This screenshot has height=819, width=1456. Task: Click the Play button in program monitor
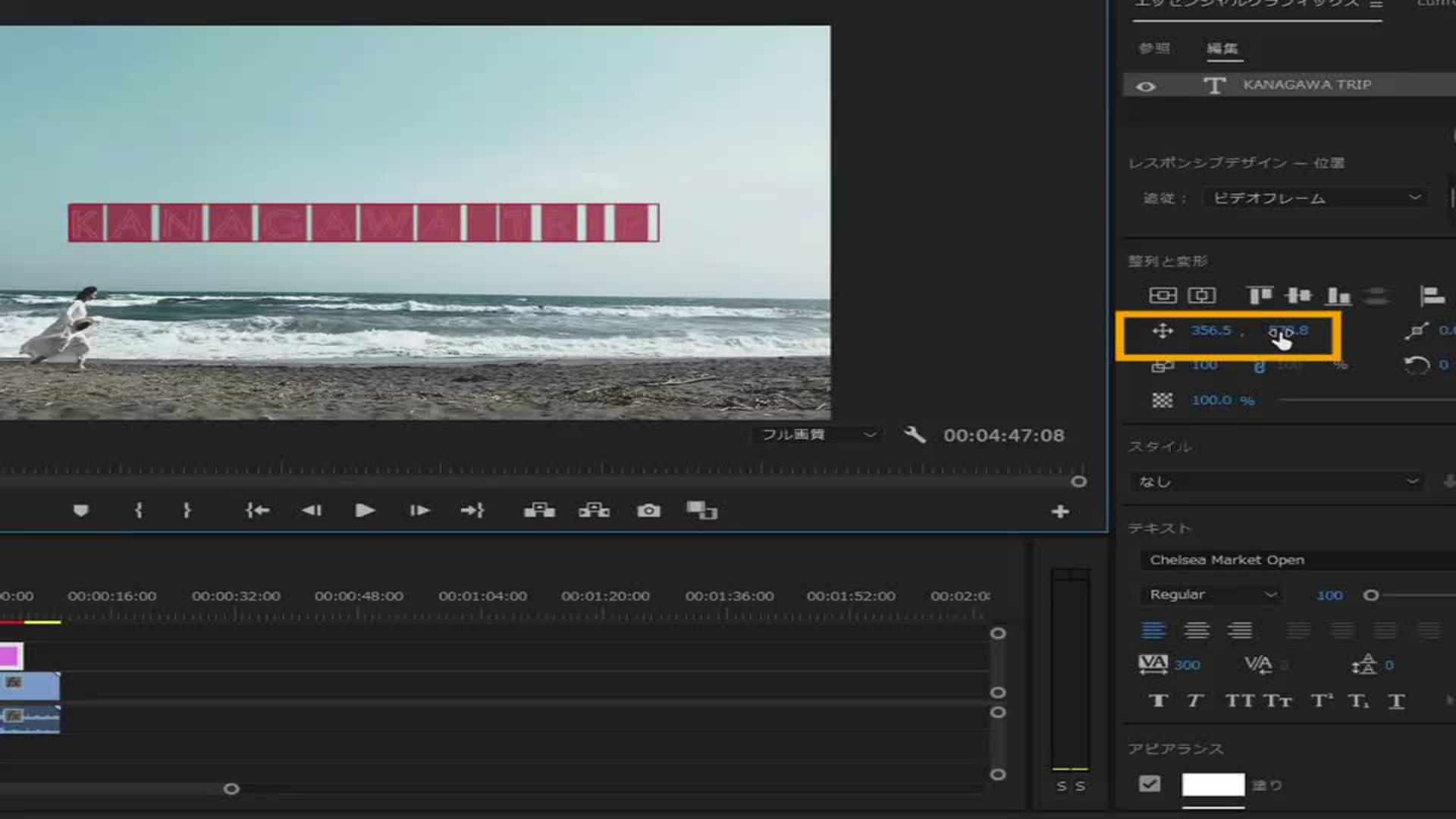pyautogui.click(x=365, y=510)
